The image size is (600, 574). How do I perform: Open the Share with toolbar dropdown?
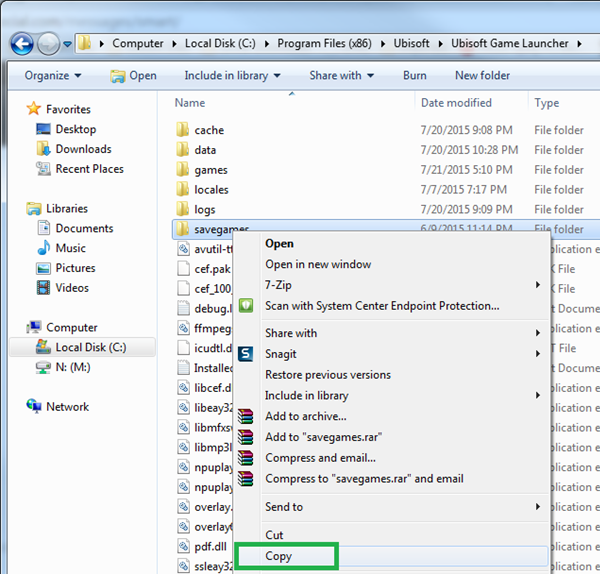click(x=341, y=75)
